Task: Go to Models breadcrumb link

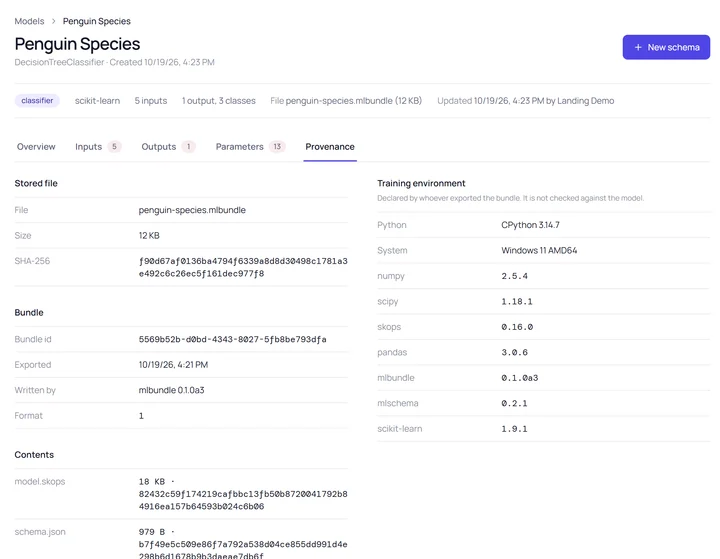Action: [29, 21]
